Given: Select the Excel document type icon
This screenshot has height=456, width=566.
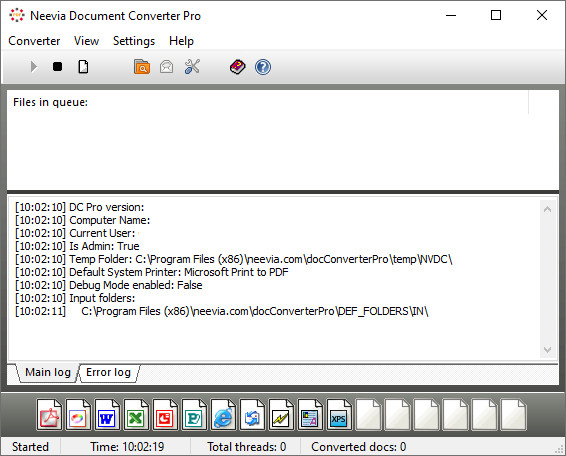Looking at the screenshot, I should (136, 414).
